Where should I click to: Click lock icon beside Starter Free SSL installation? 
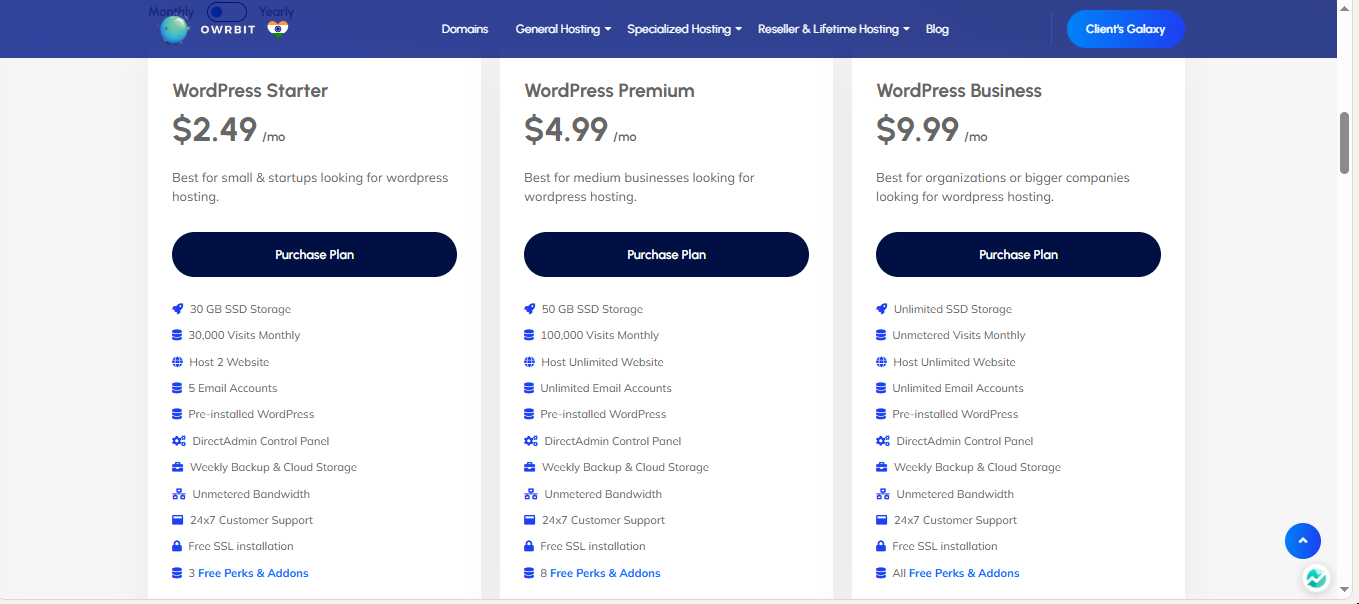[177, 546]
